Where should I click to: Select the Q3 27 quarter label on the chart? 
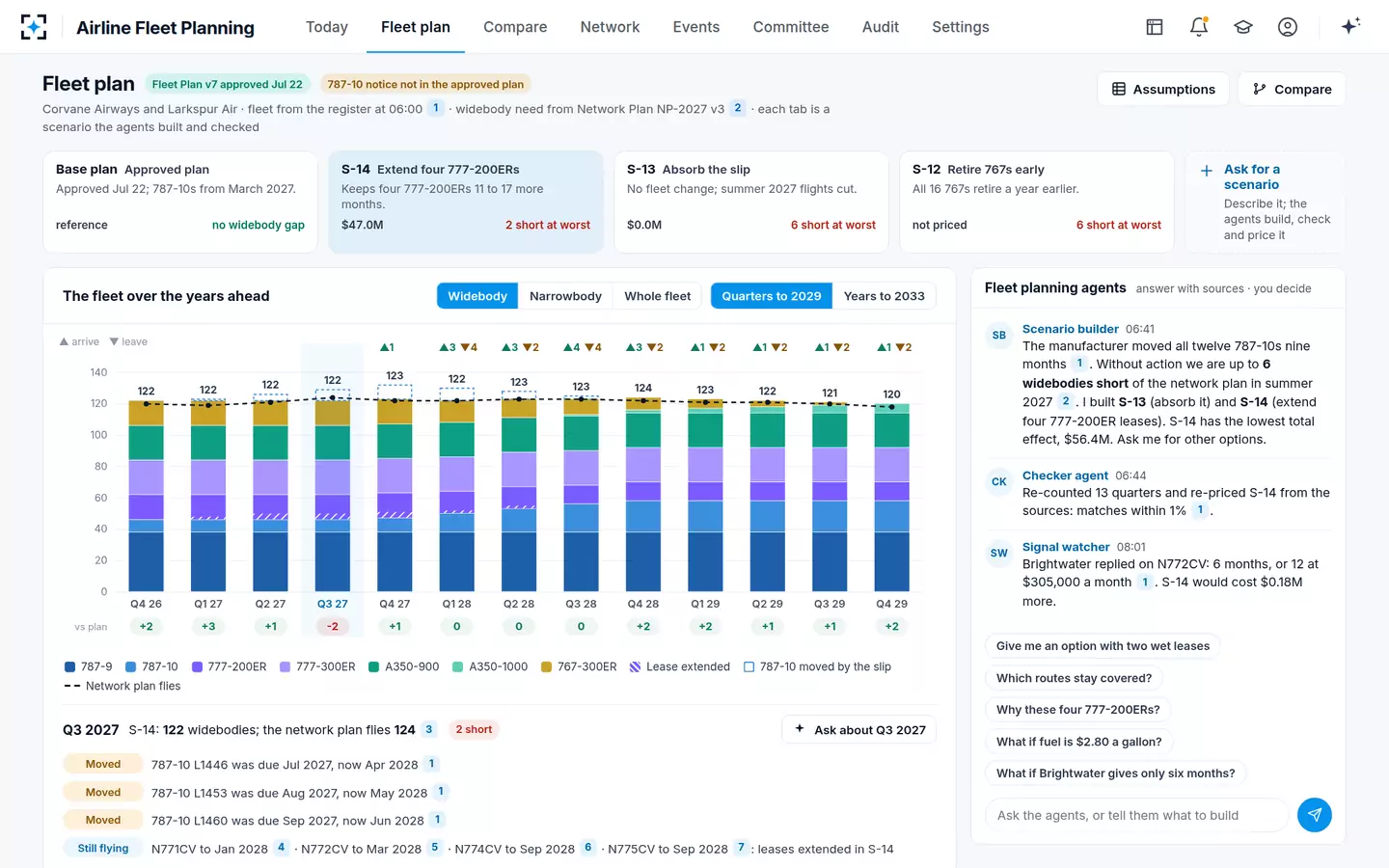(333, 604)
